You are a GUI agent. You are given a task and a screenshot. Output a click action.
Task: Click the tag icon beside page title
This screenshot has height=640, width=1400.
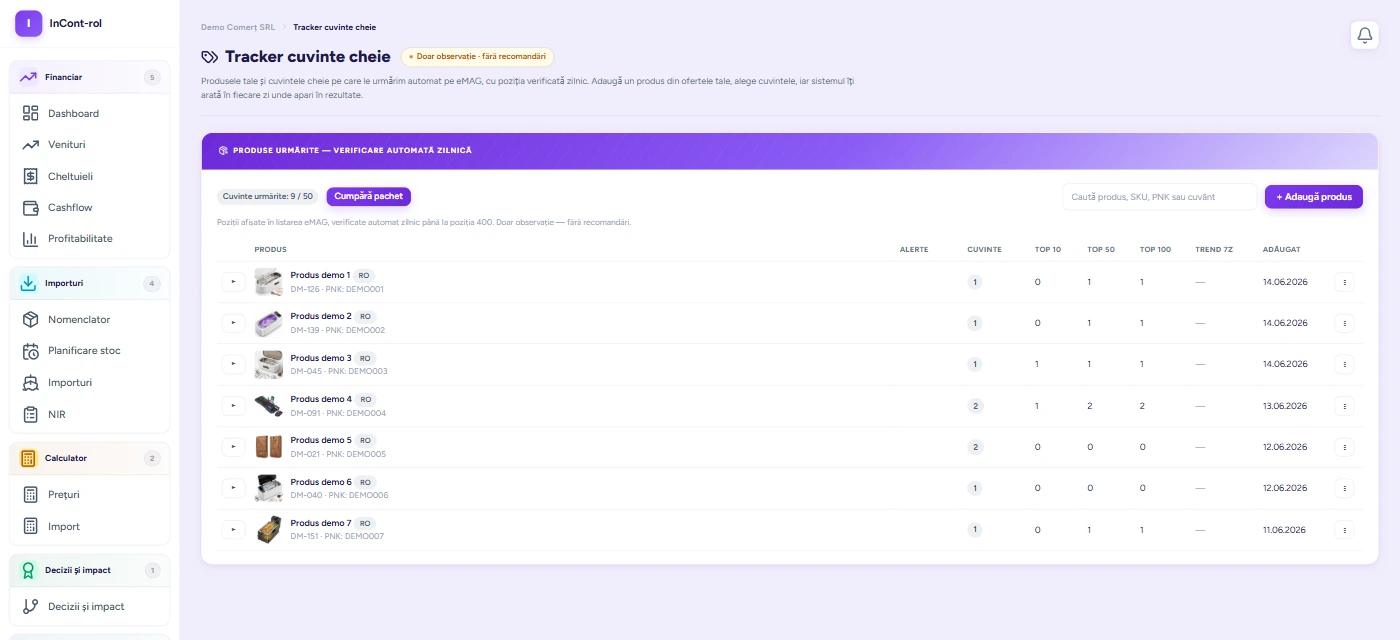(209, 57)
